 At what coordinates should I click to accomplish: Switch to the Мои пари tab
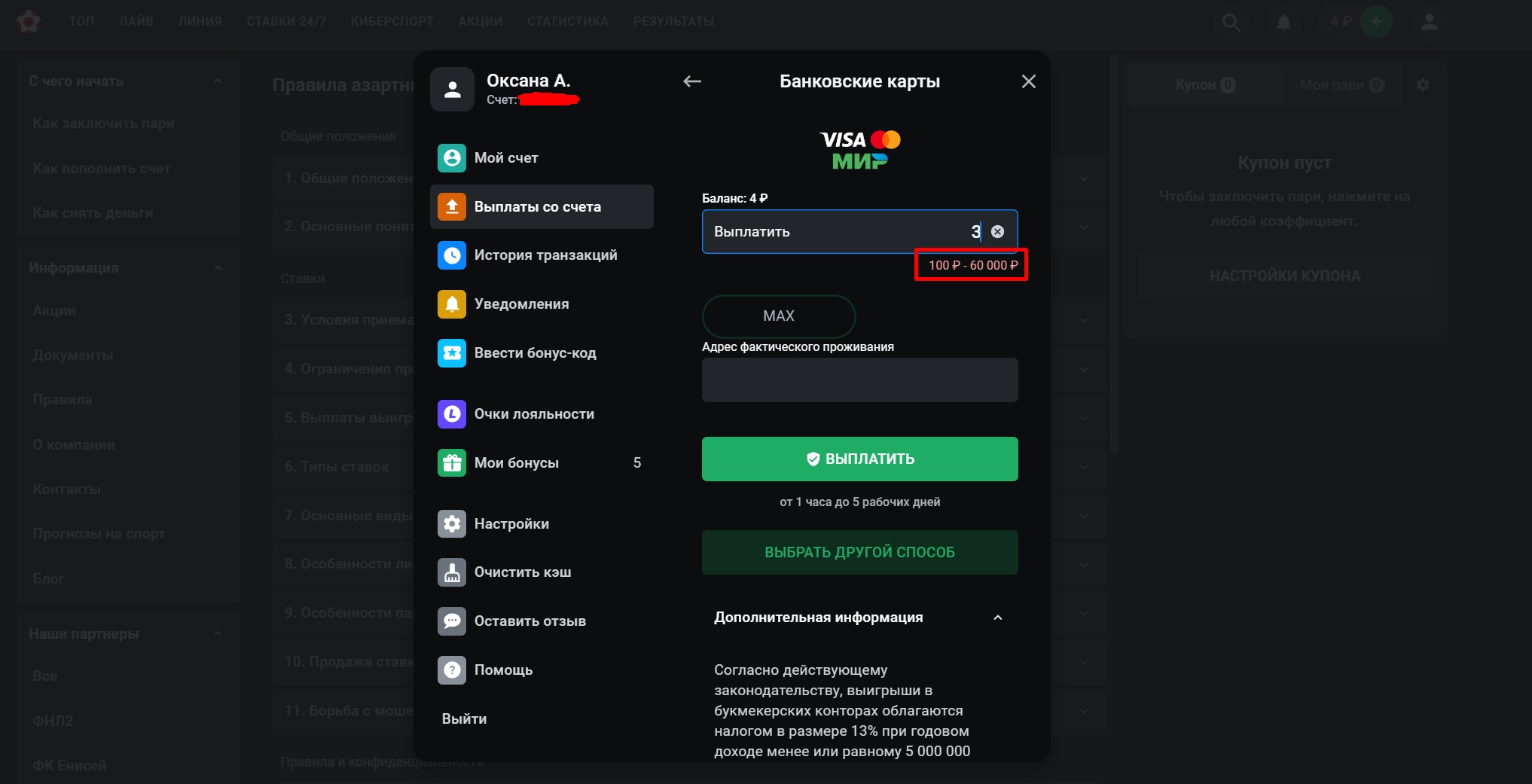tap(1340, 85)
